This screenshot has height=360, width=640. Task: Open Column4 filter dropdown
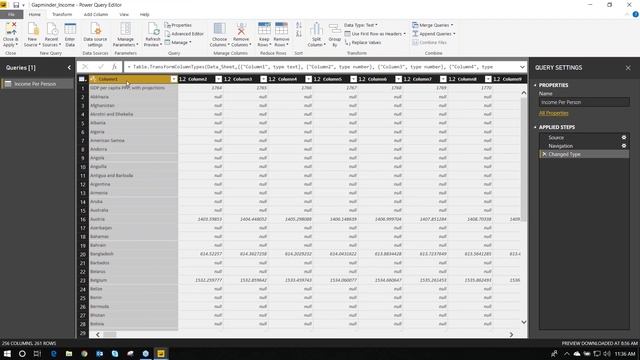click(309, 79)
